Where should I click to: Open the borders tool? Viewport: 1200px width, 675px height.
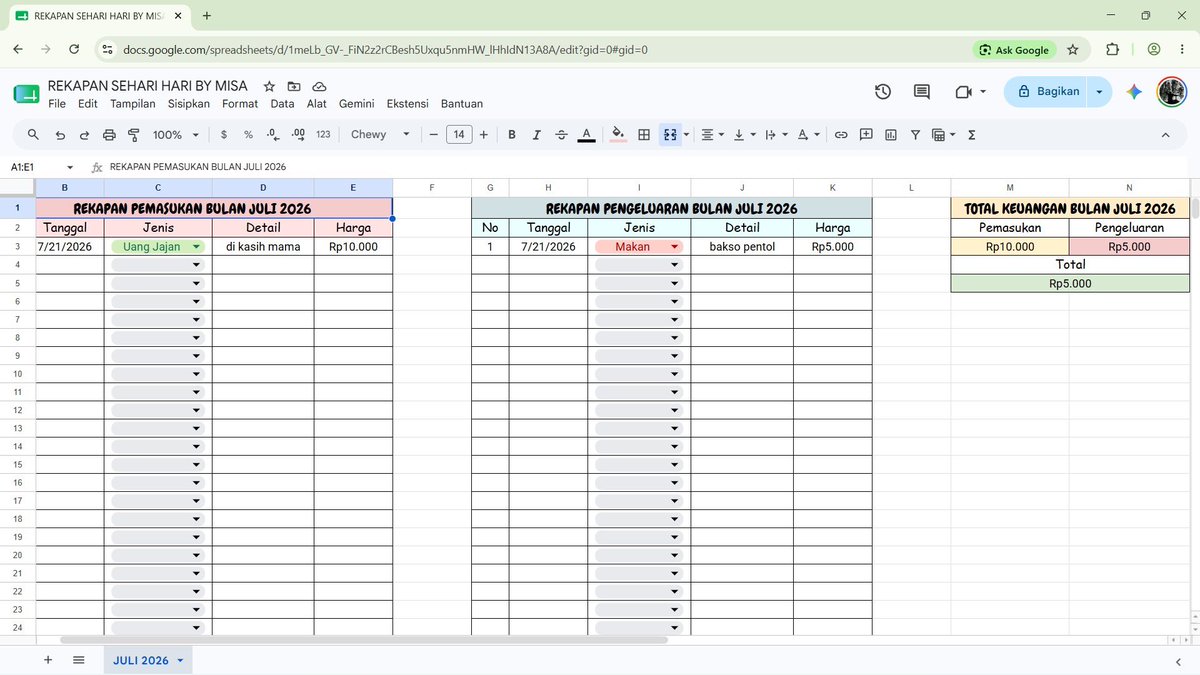coord(644,134)
